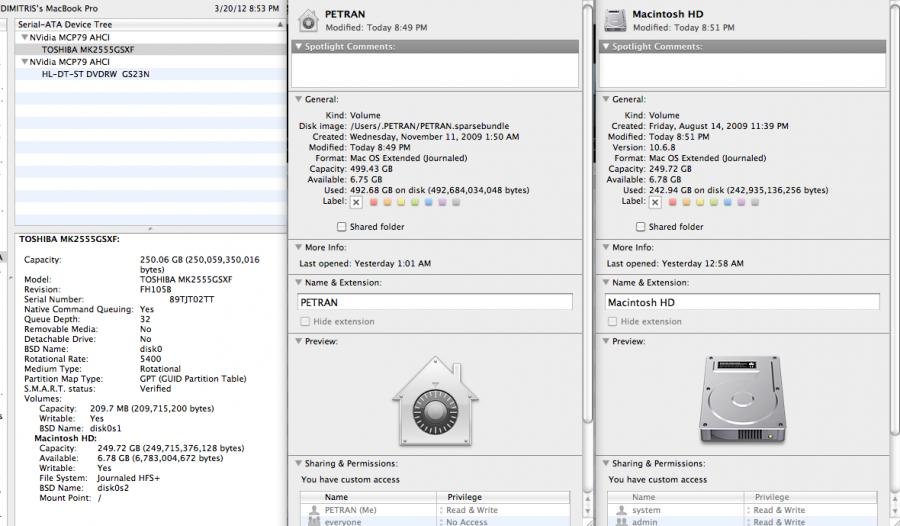The image size is (900, 526).
Task: Collapse second NVidia MCP79 AHCI node above DVDRW
Action: (x=25, y=62)
